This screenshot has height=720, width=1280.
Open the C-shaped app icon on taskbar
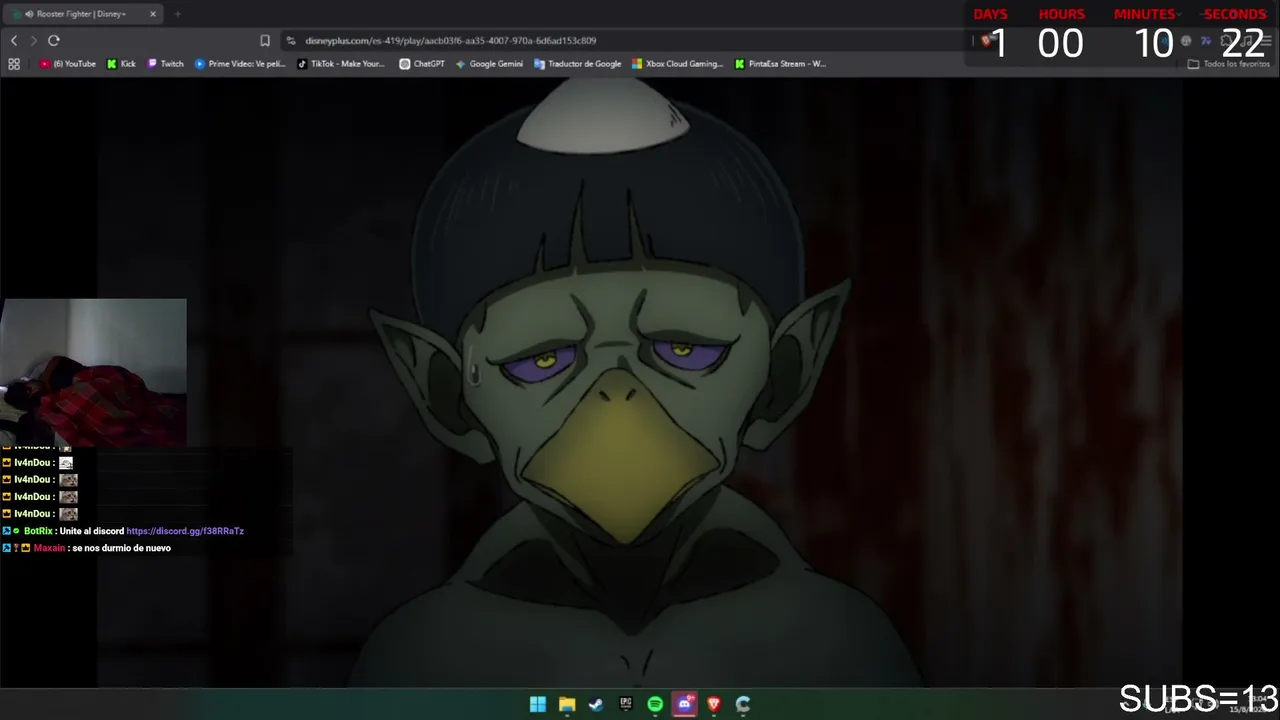pyautogui.click(x=743, y=704)
